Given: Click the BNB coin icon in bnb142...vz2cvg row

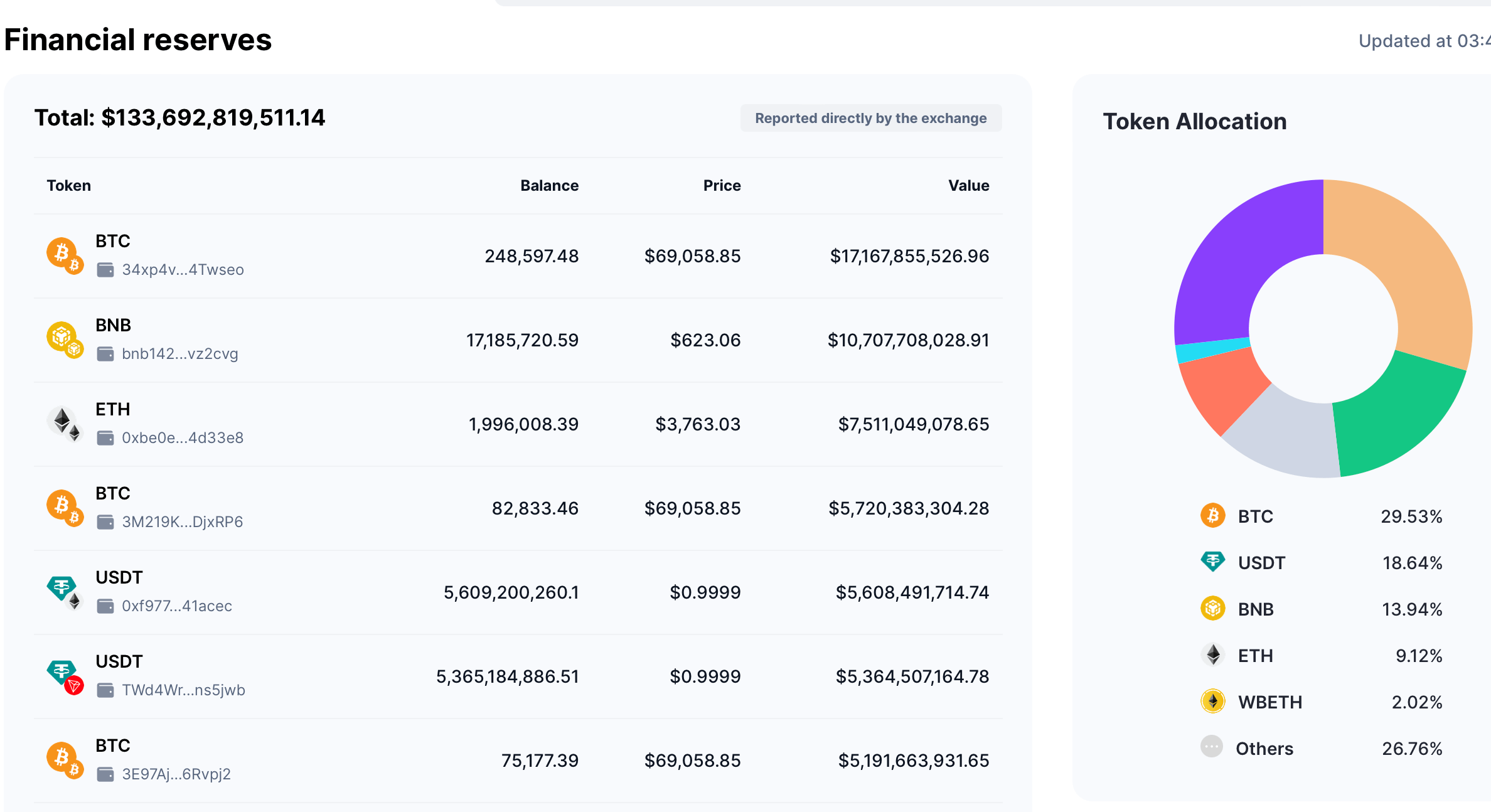Looking at the screenshot, I should (65, 339).
